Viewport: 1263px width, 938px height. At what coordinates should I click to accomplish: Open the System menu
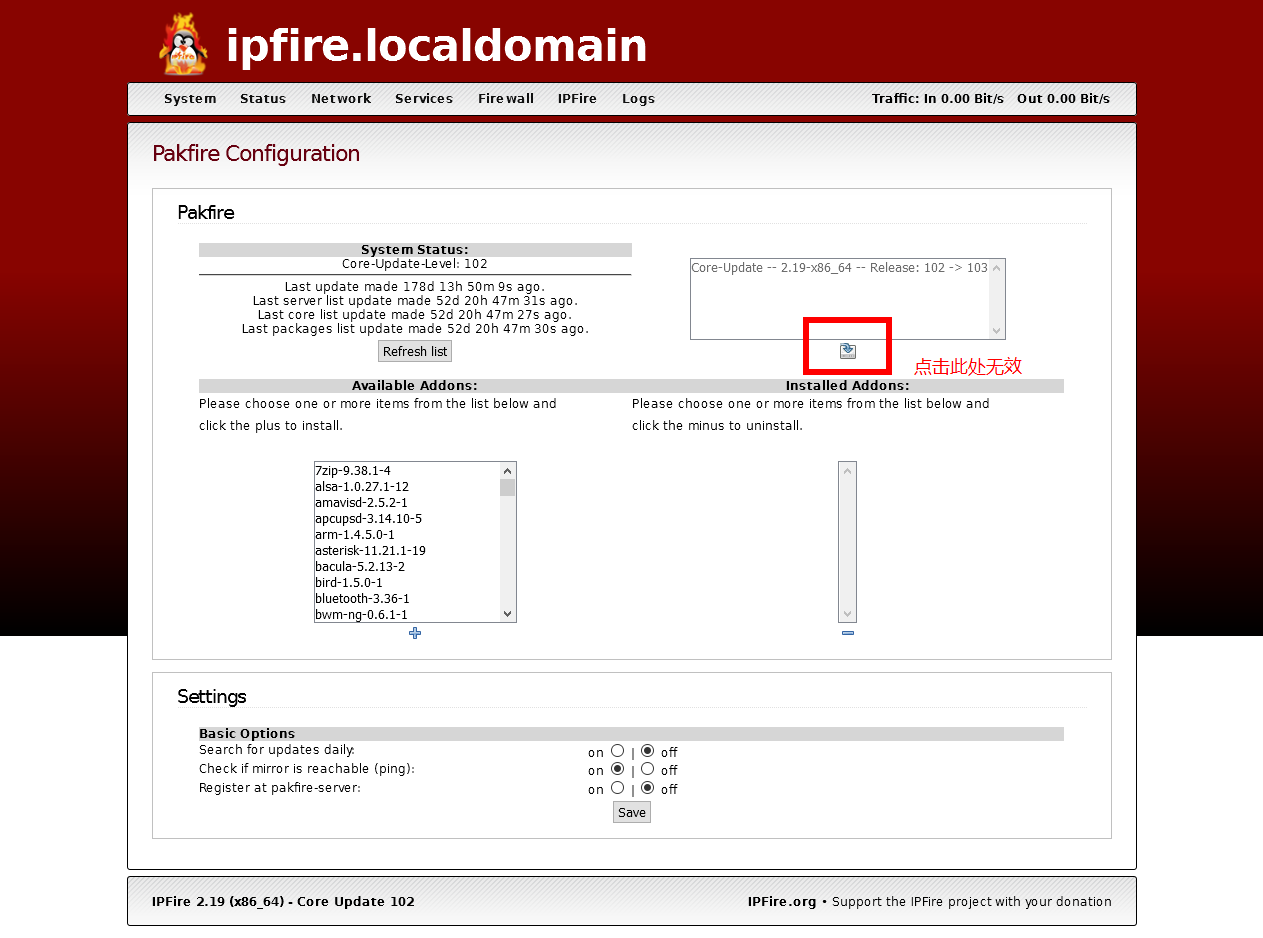(x=190, y=99)
